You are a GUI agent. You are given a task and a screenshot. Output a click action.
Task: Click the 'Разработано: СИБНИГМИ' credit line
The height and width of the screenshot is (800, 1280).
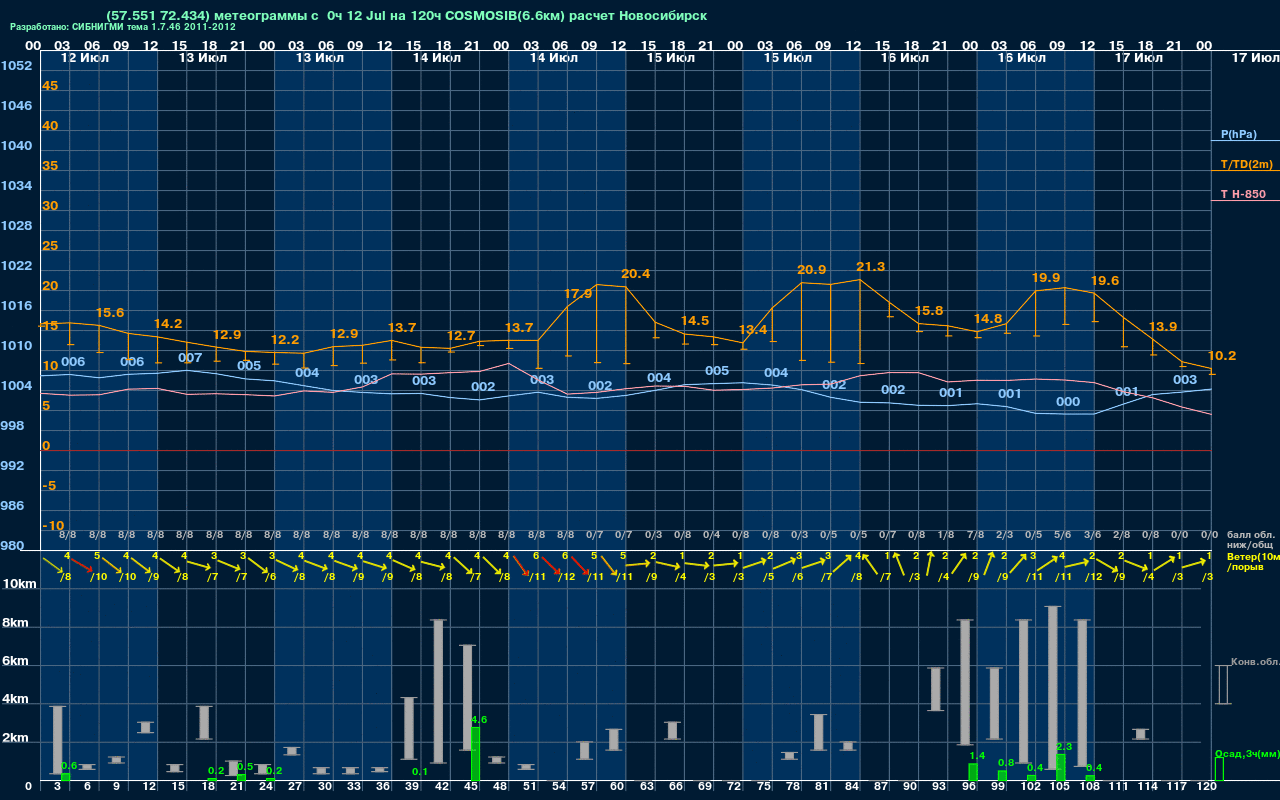pos(123,27)
